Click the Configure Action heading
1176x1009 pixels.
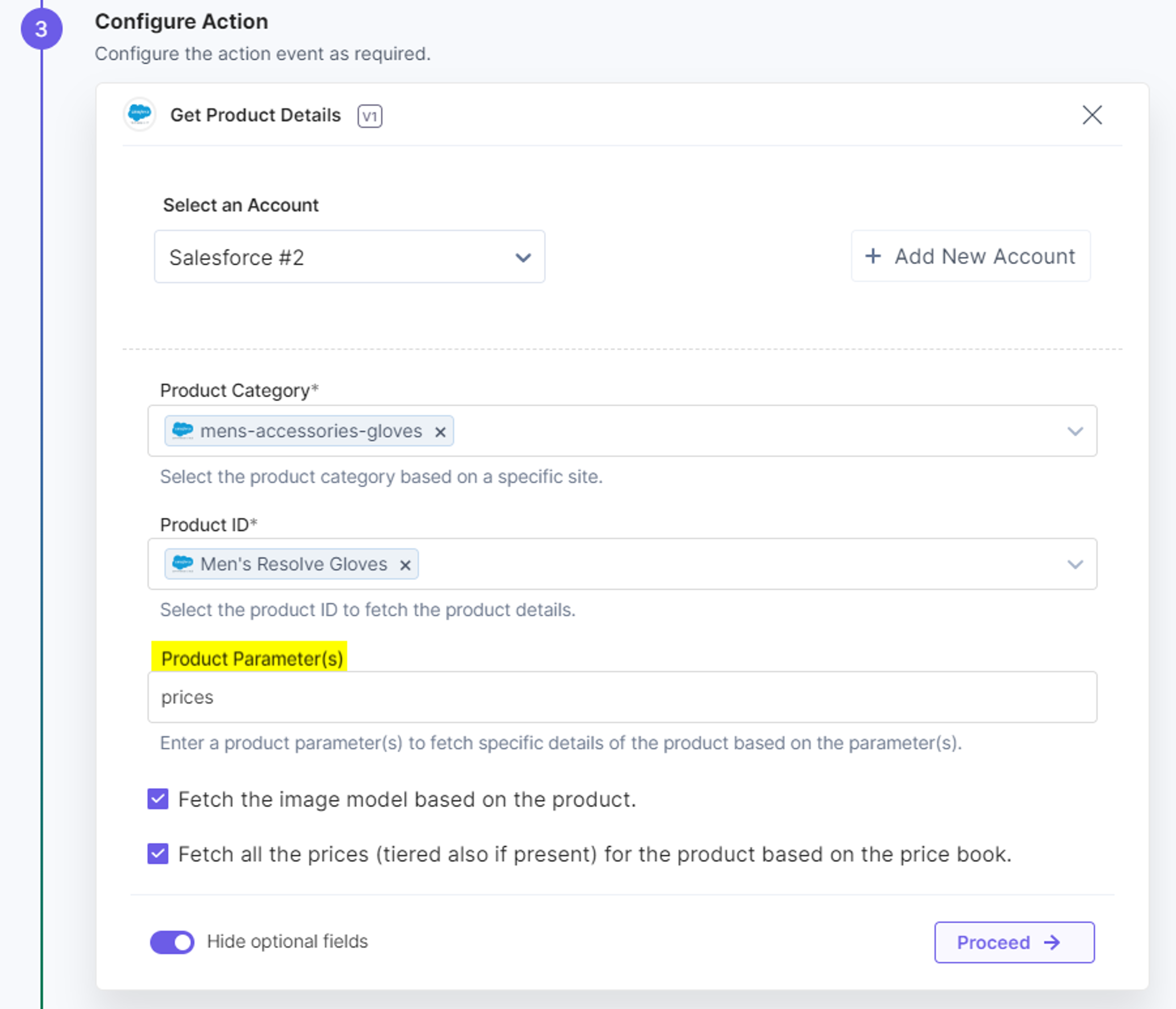click(x=182, y=21)
